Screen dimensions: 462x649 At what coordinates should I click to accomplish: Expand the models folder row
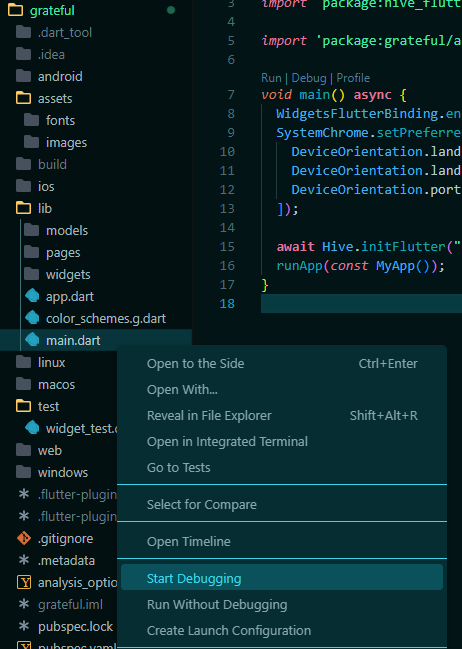(x=96, y=230)
